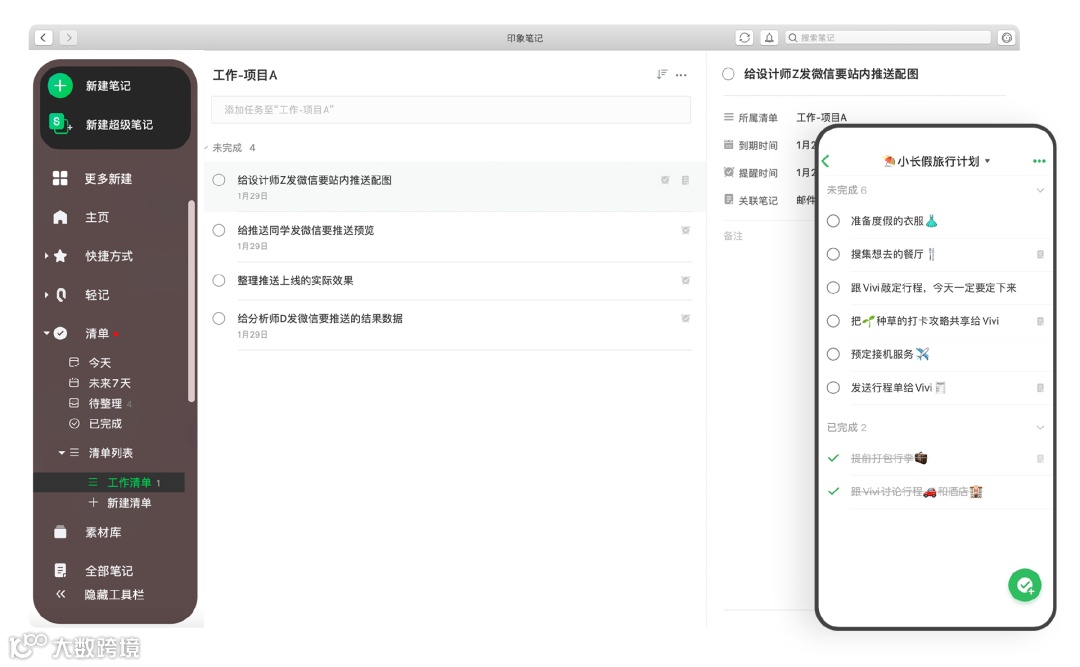Check off 搜集想去的餐厅 on phone
1080x667 pixels.
[x=833, y=254]
